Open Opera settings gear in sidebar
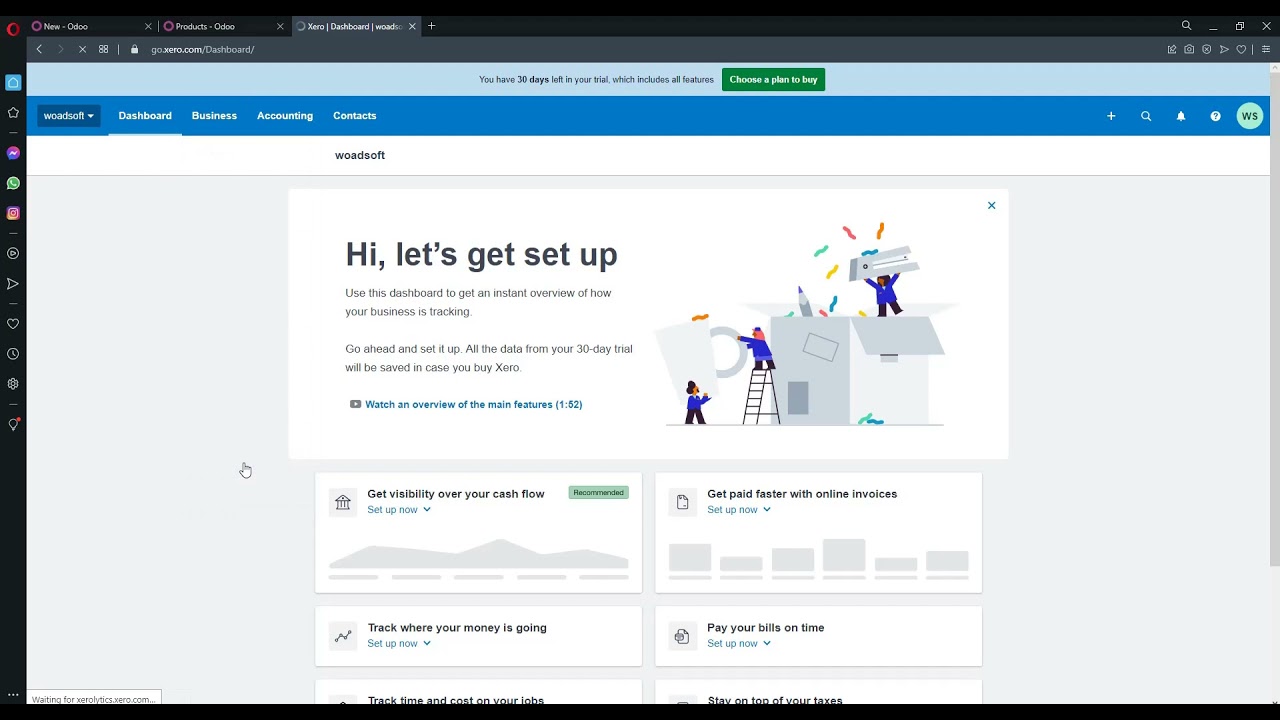The image size is (1280, 720). tap(13, 384)
